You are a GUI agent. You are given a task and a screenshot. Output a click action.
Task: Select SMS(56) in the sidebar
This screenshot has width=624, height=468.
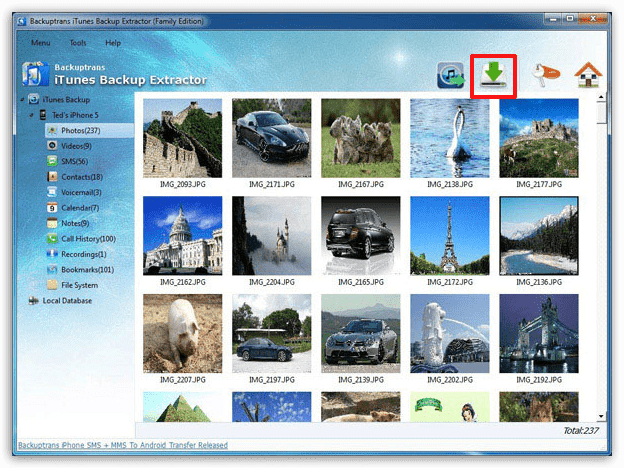[x=74, y=161]
